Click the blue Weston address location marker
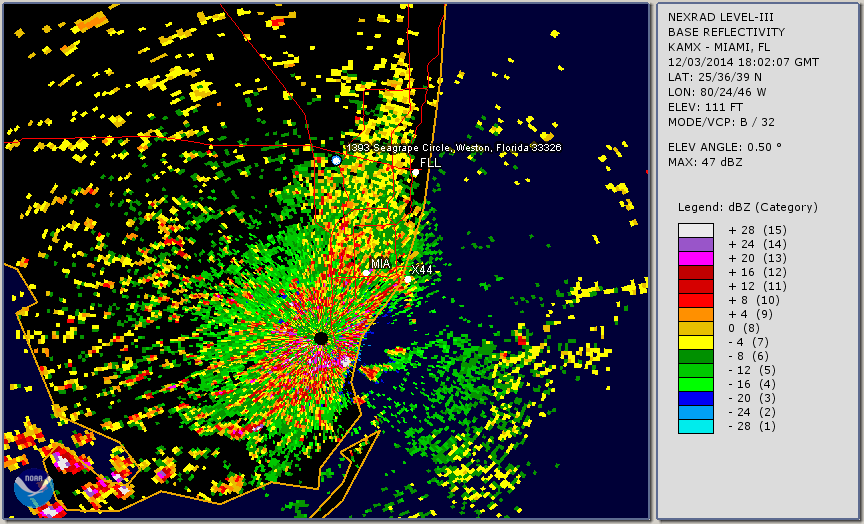 (336, 160)
